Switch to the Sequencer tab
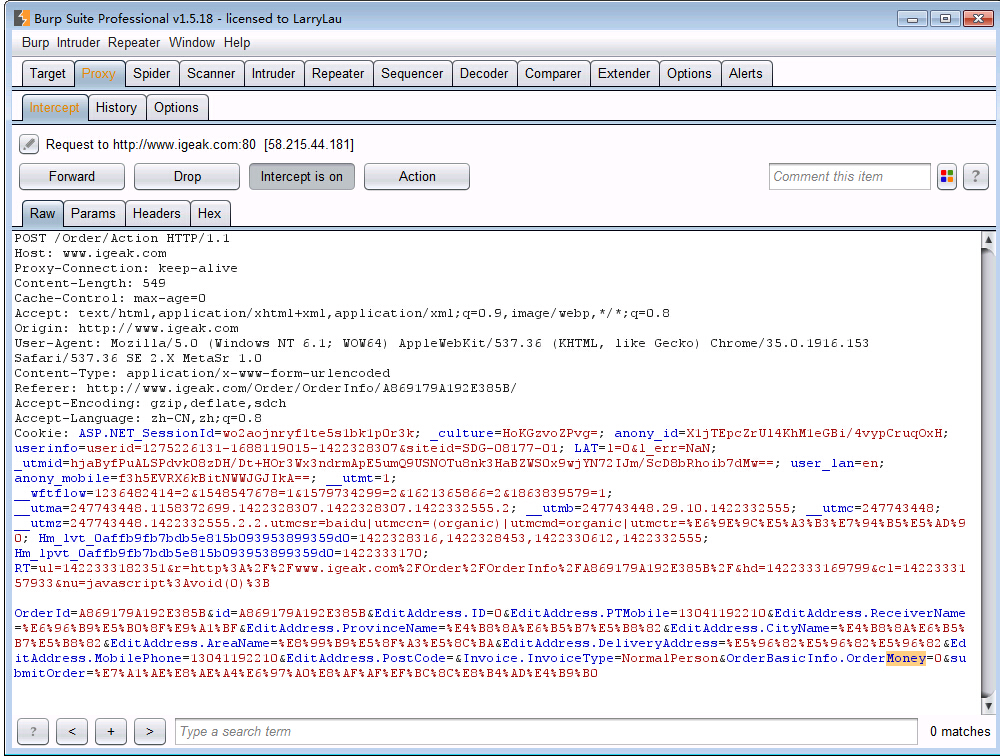 click(412, 73)
